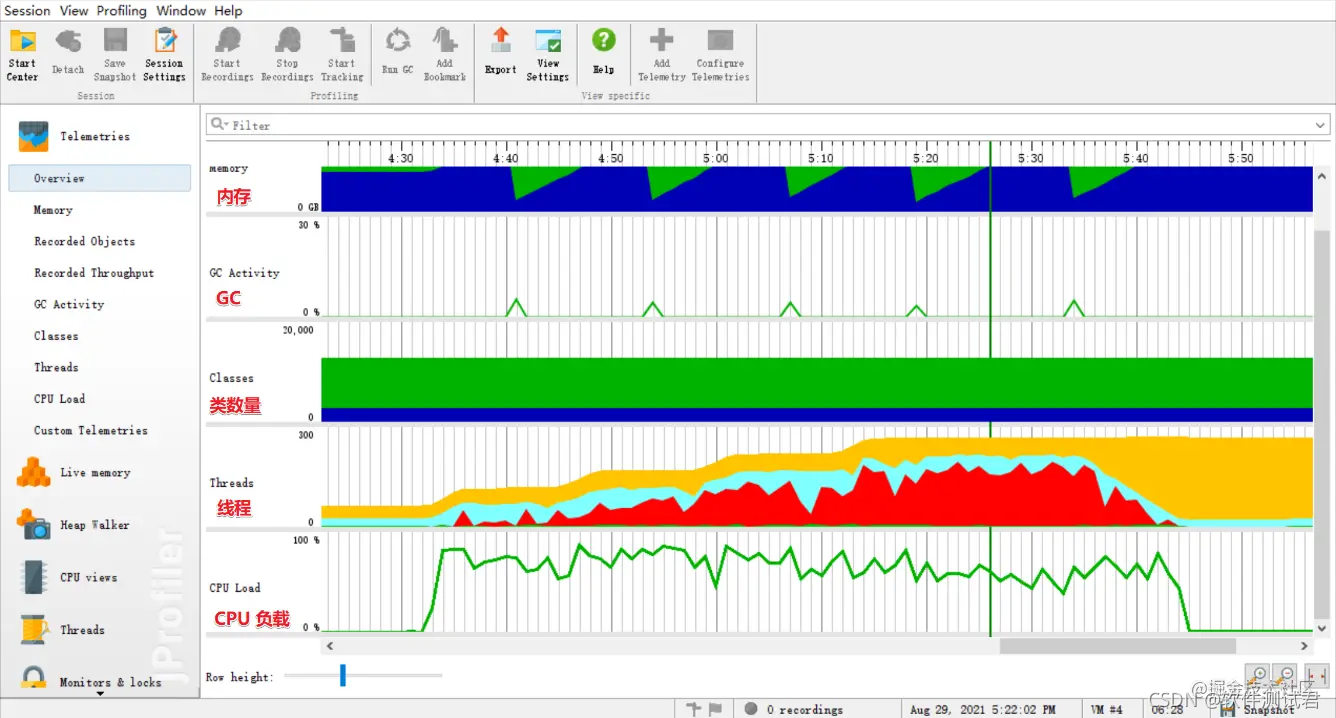Click the 'VM #4' status entry
Screen dimensions: 1336x718
[x=1107, y=709]
